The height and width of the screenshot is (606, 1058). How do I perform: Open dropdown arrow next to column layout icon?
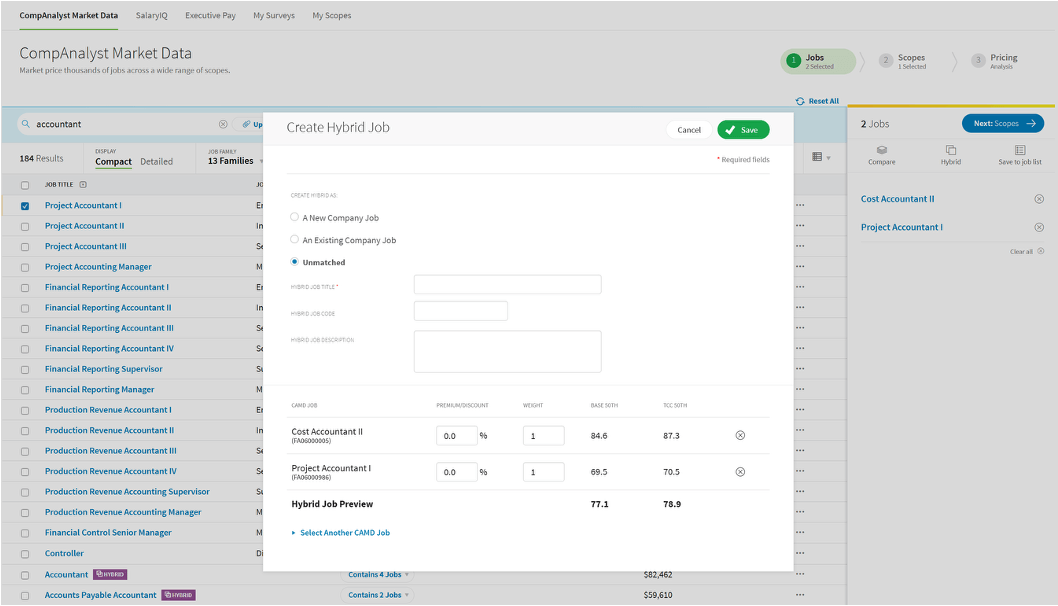coord(829,158)
